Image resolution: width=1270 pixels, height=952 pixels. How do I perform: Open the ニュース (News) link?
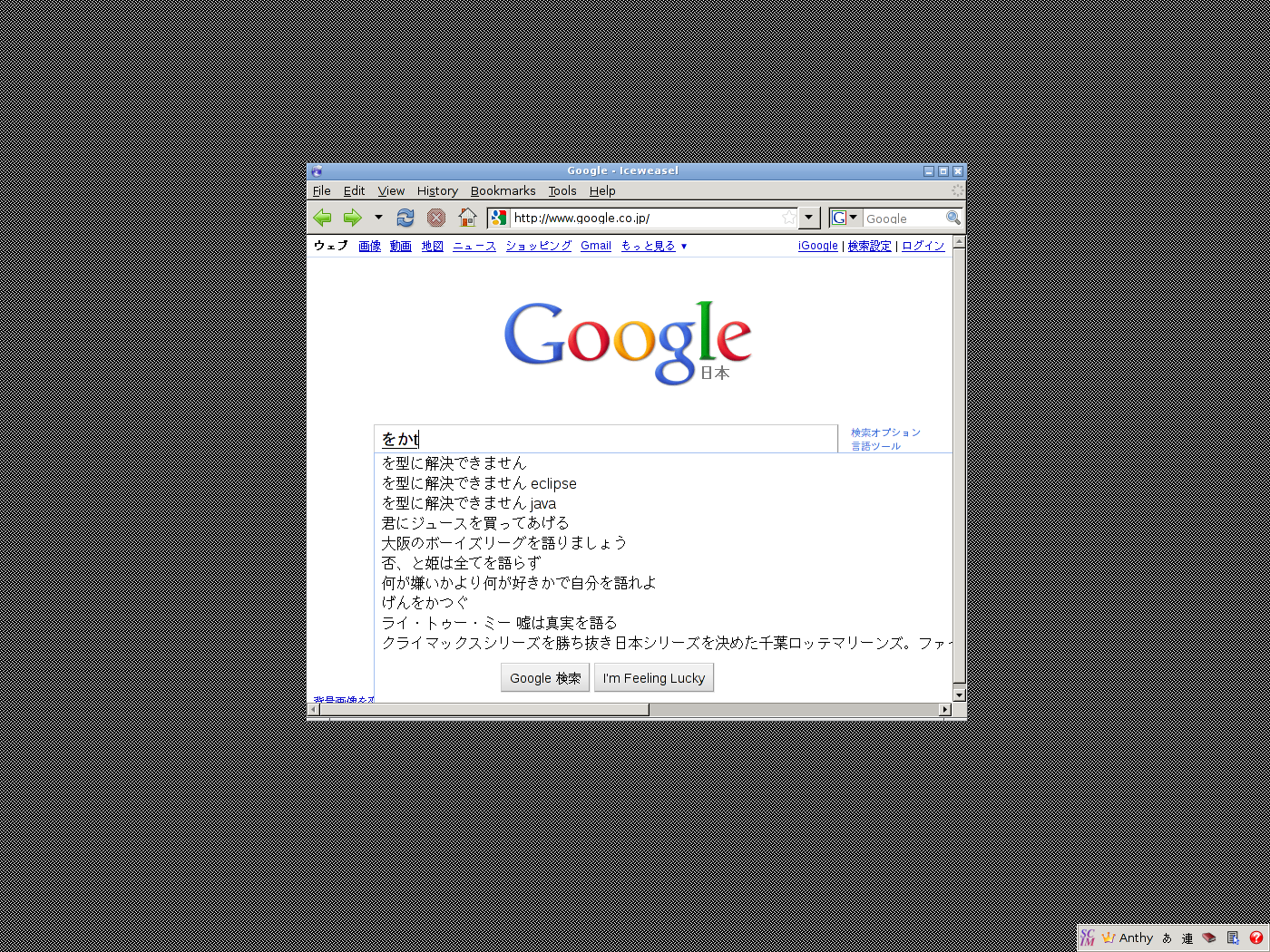[474, 246]
